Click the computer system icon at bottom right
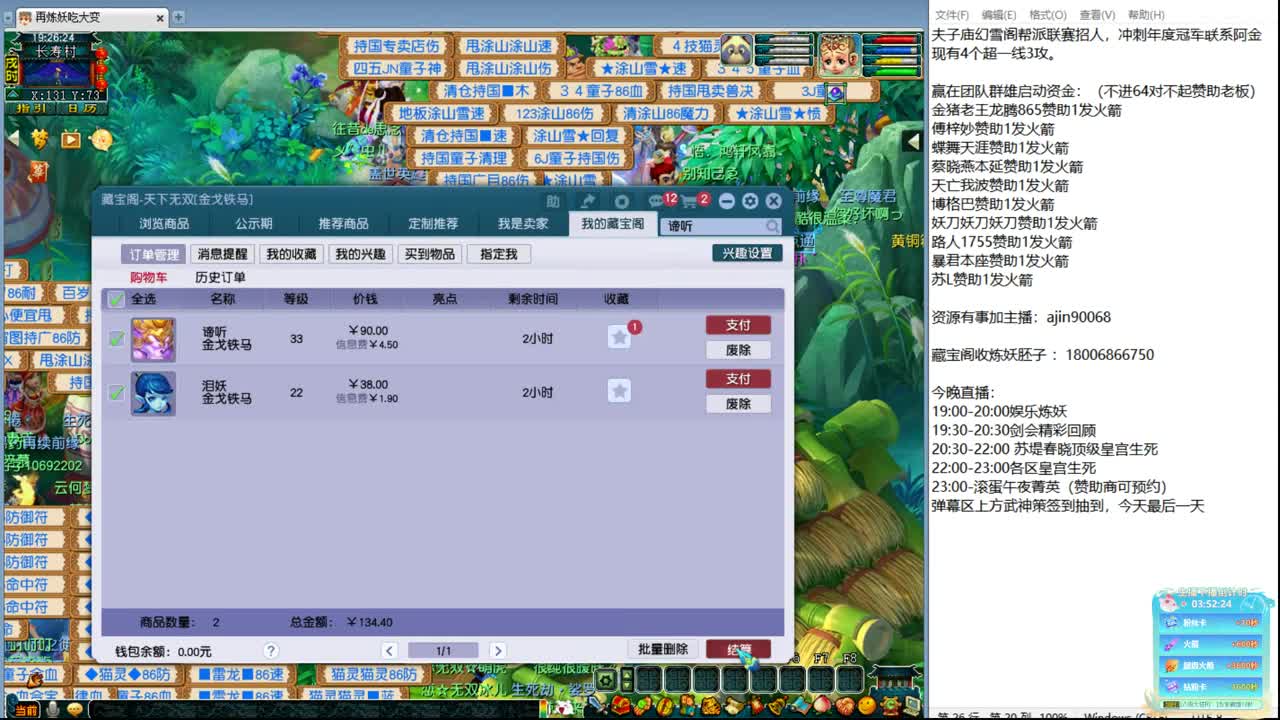This screenshot has height=720, width=1280. pos(910,707)
